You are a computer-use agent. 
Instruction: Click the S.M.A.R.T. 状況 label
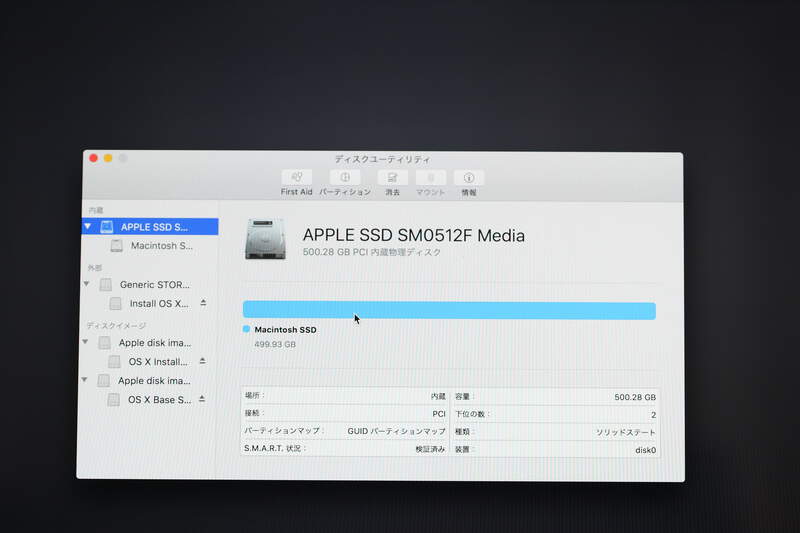tap(274, 448)
